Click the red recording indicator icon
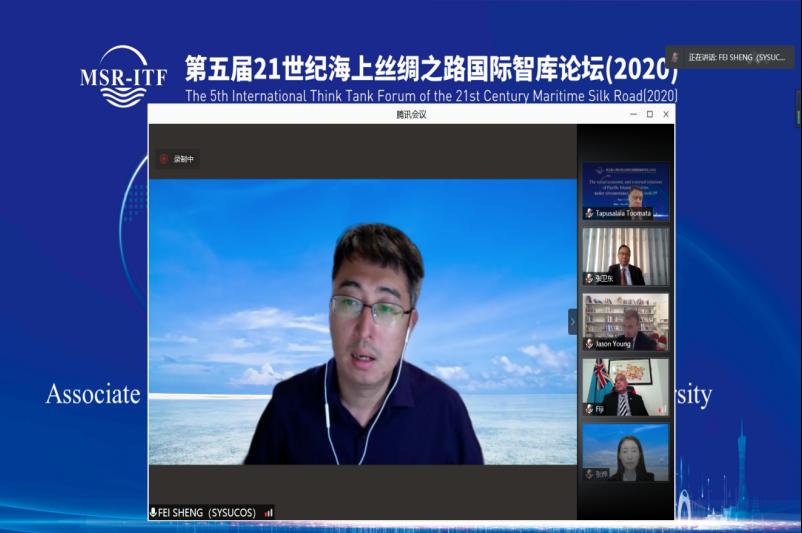 pyautogui.click(x=164, y=158)
